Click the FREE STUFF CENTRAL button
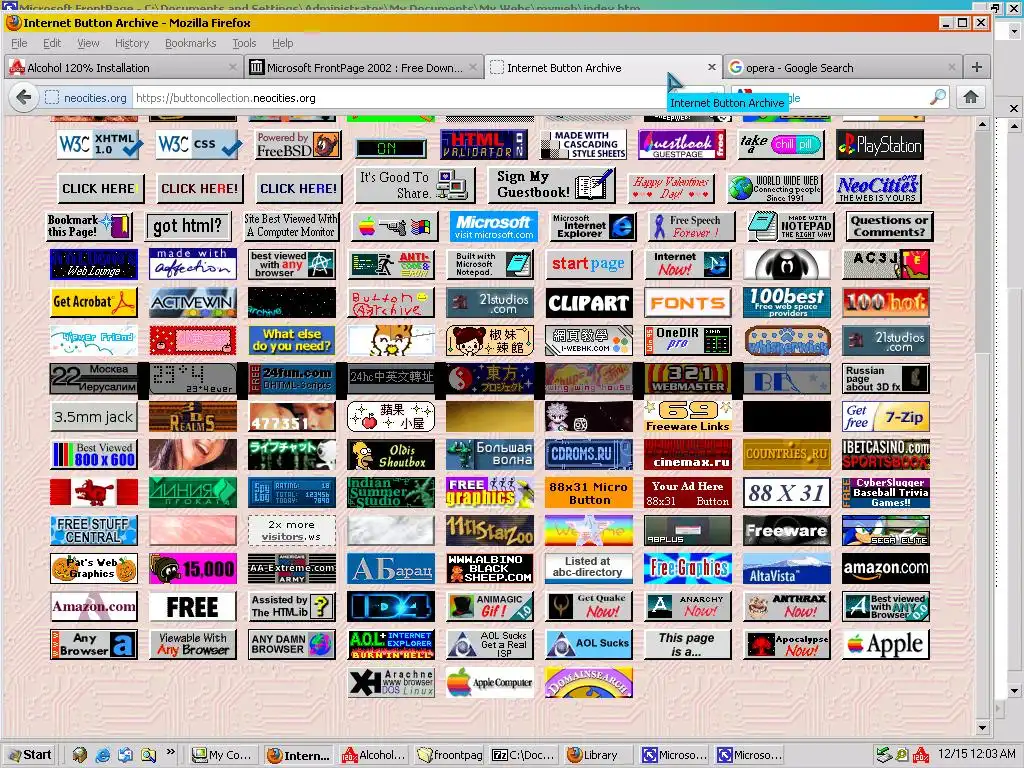The height and width of the screenshot is (768, 1024). pos(94,530)
